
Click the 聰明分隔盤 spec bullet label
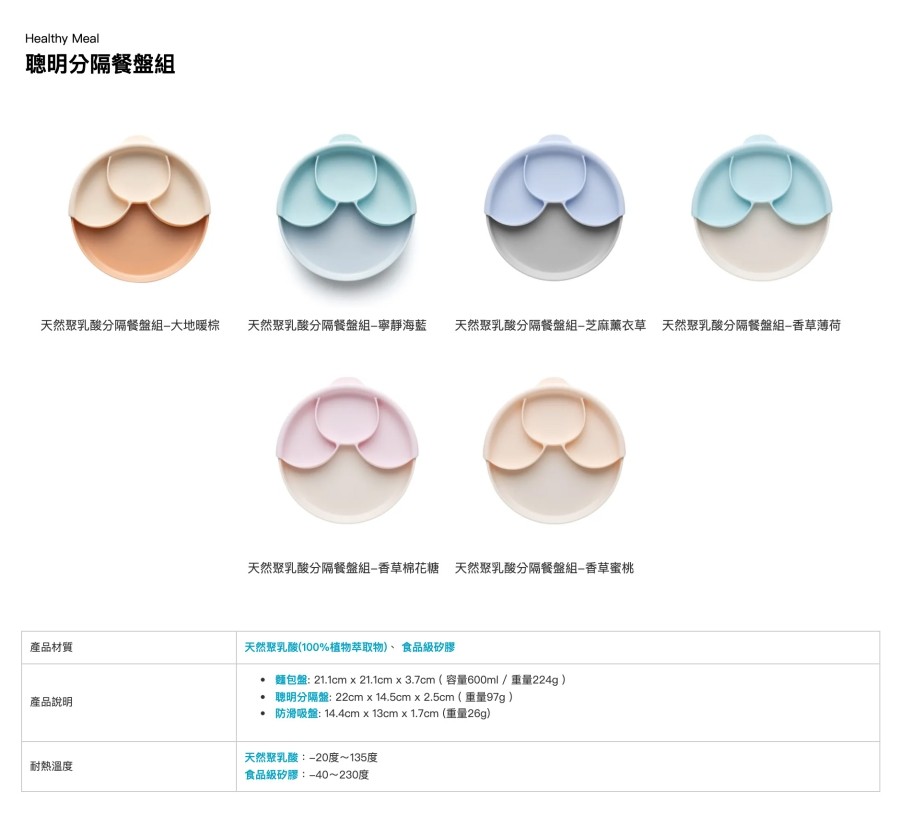tap(302, 697)
